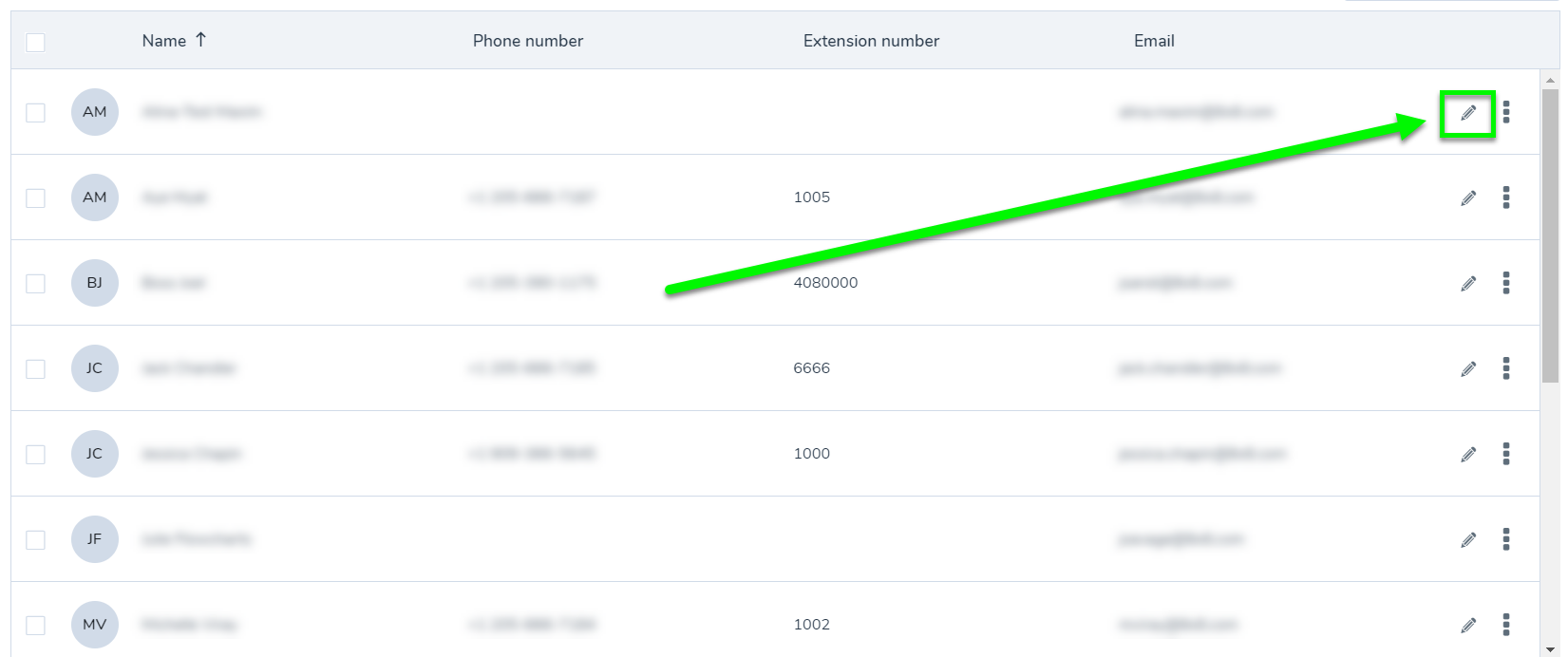Click the sort arrow beside the Name header
The height and width of the screenshot is (657, 1568).
200,40
